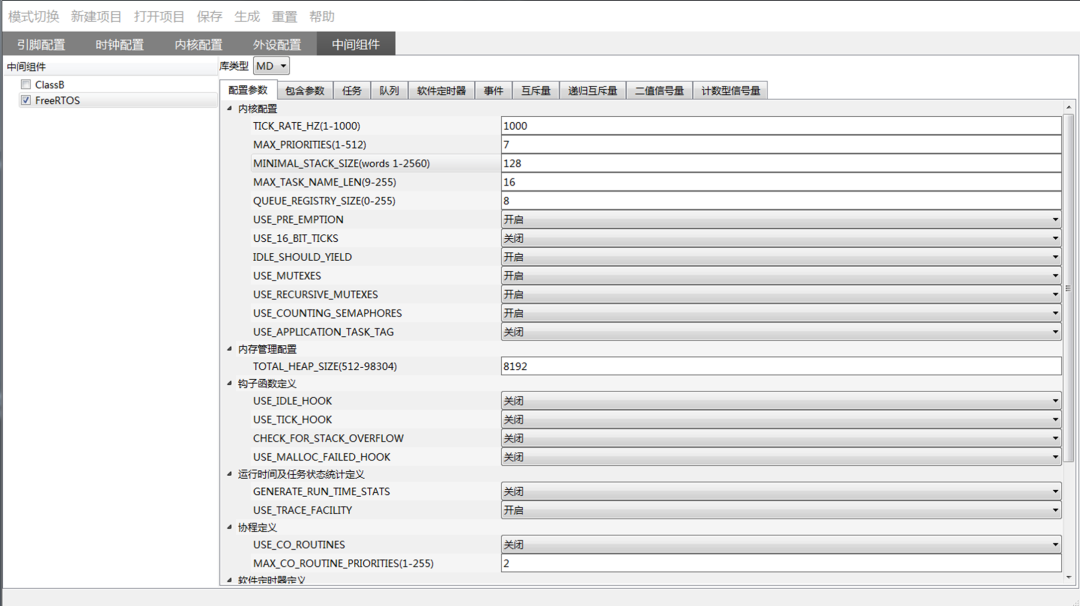Open the 二值信号量 sub-tab
This screenshot has width=1080, height=606.
(x=660, y=91)
